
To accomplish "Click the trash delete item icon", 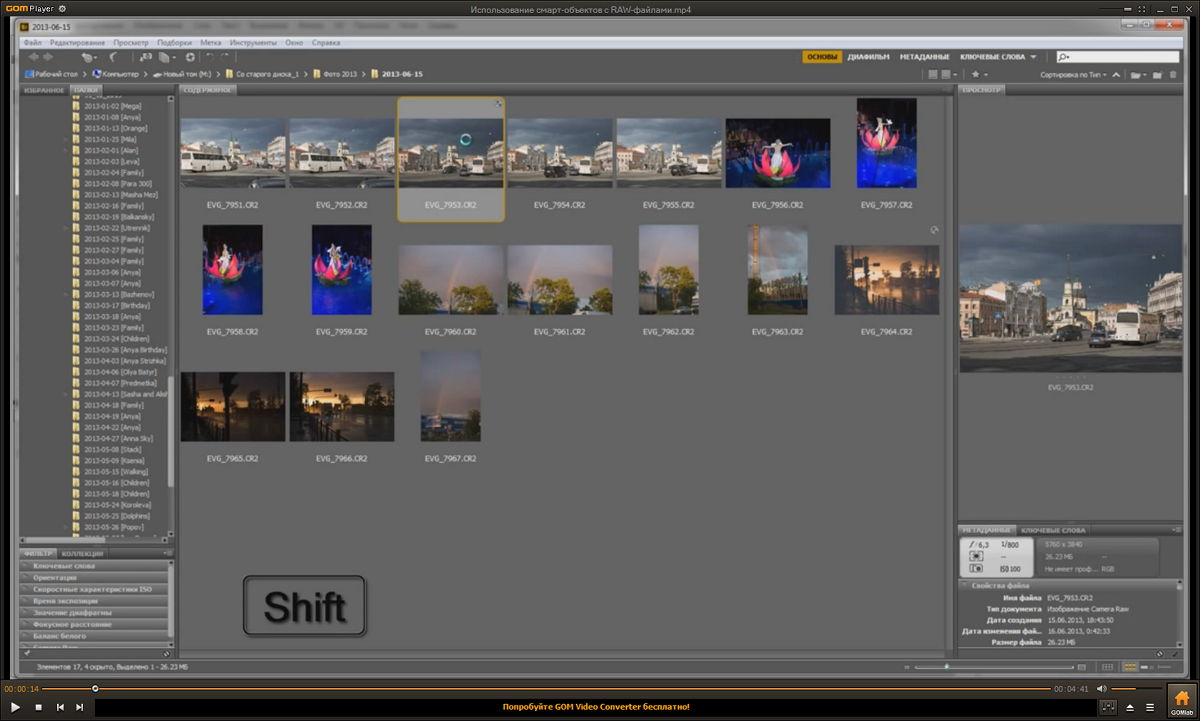I will (1172, 74).
